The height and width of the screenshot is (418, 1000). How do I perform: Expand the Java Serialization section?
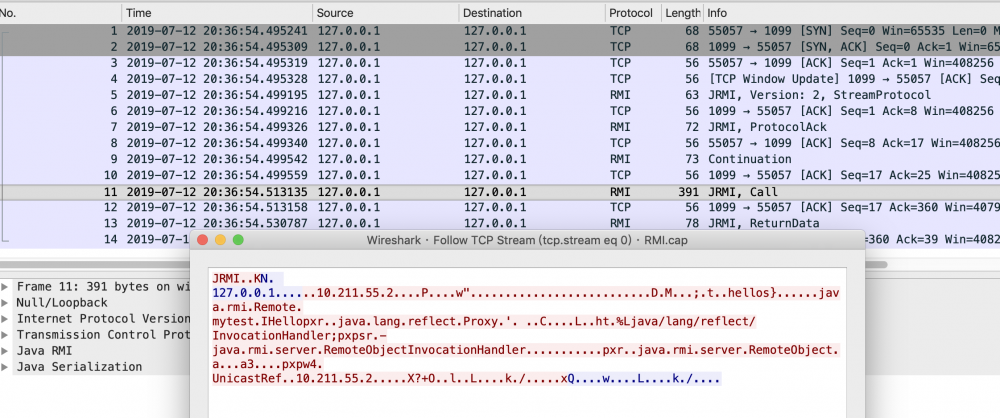6,367
